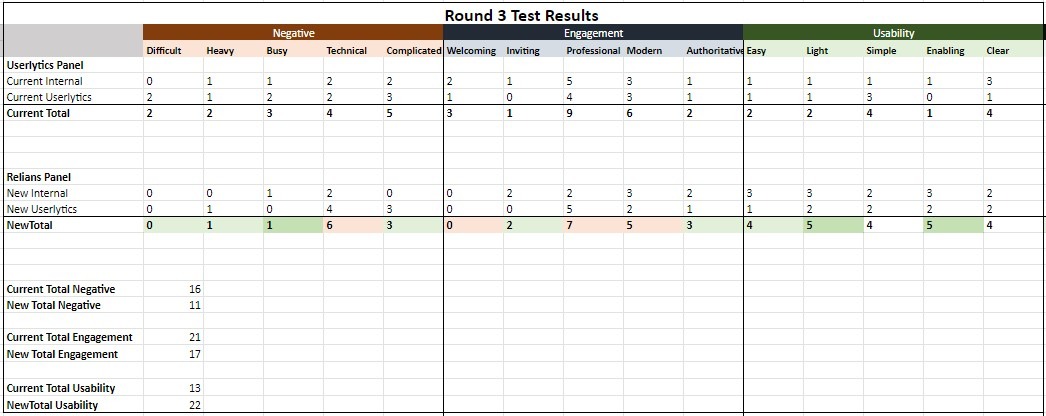
Task: Select the Professional column header cell
Action: (x=593, y=51)
